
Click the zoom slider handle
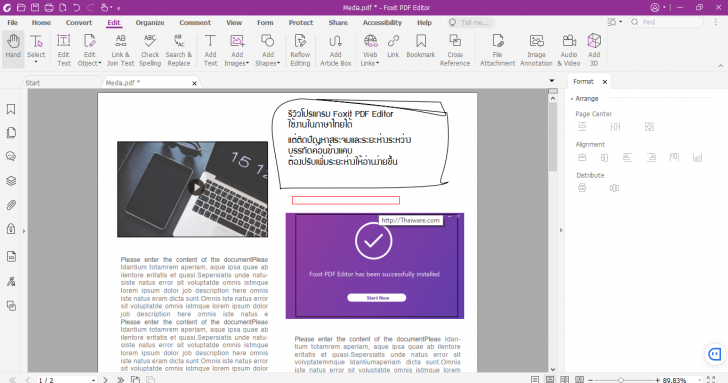tap(621, 380)
